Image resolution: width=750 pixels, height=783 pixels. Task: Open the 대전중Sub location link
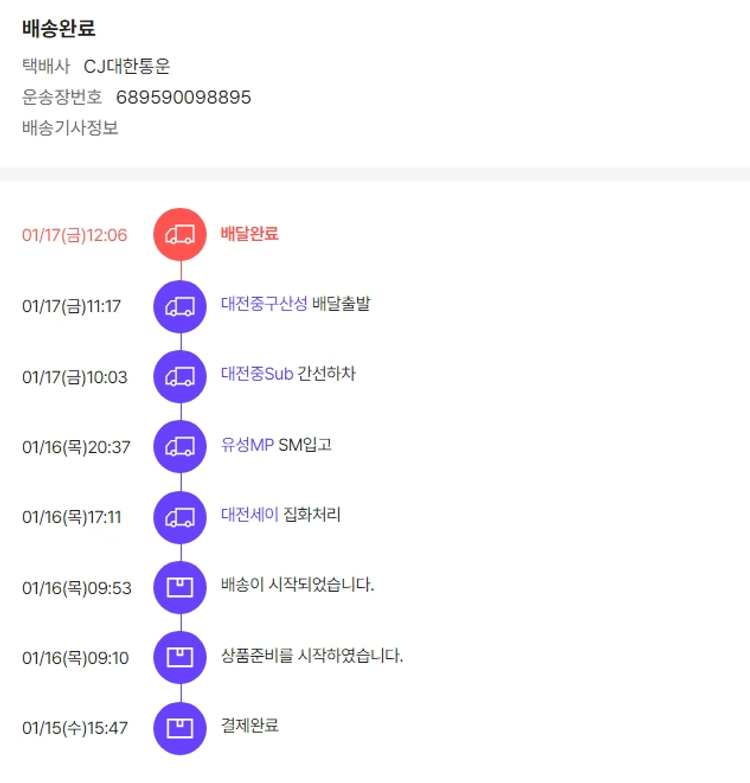tap(257, 374)
